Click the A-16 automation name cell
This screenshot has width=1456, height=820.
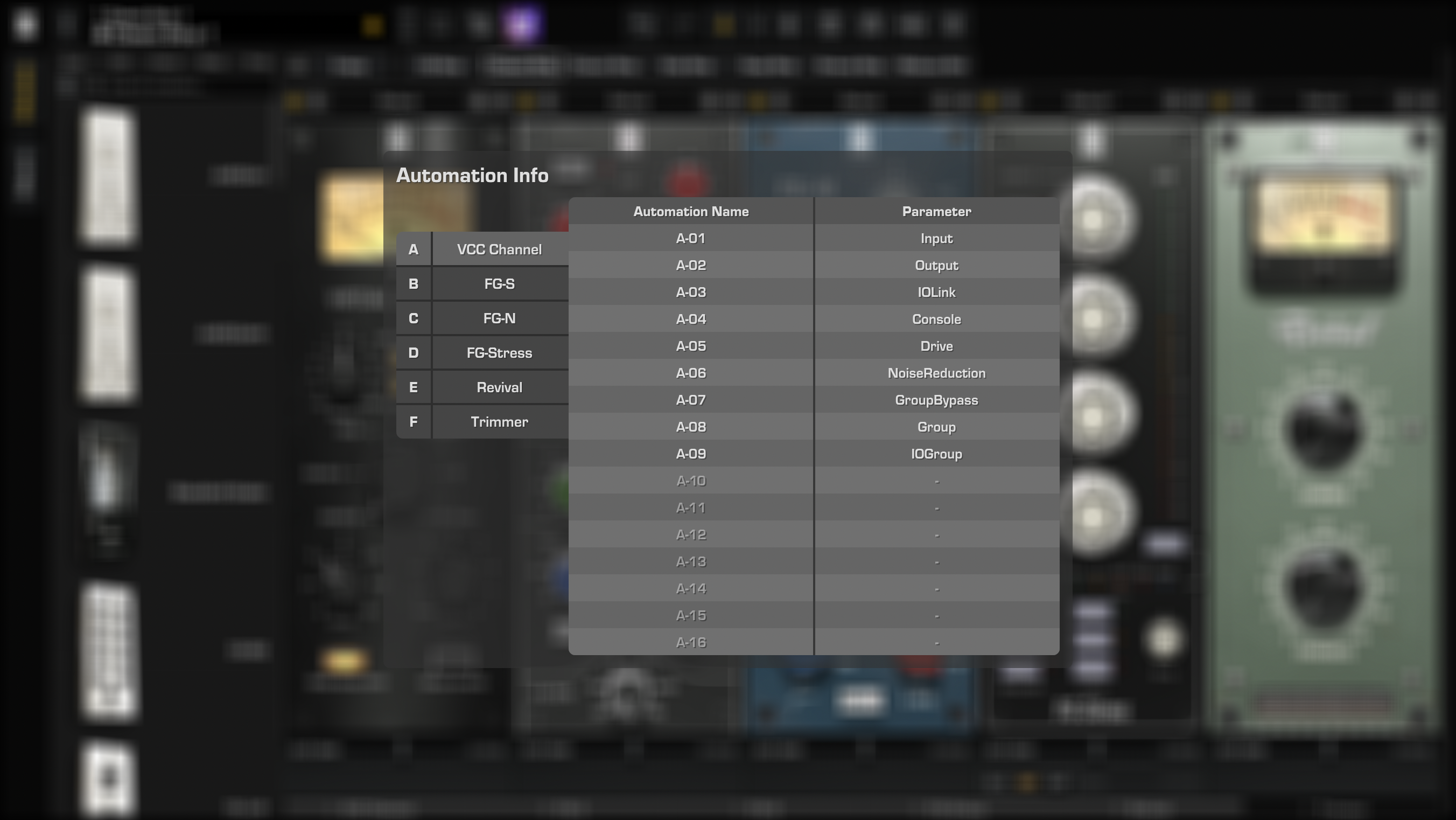tap(691, 642)
